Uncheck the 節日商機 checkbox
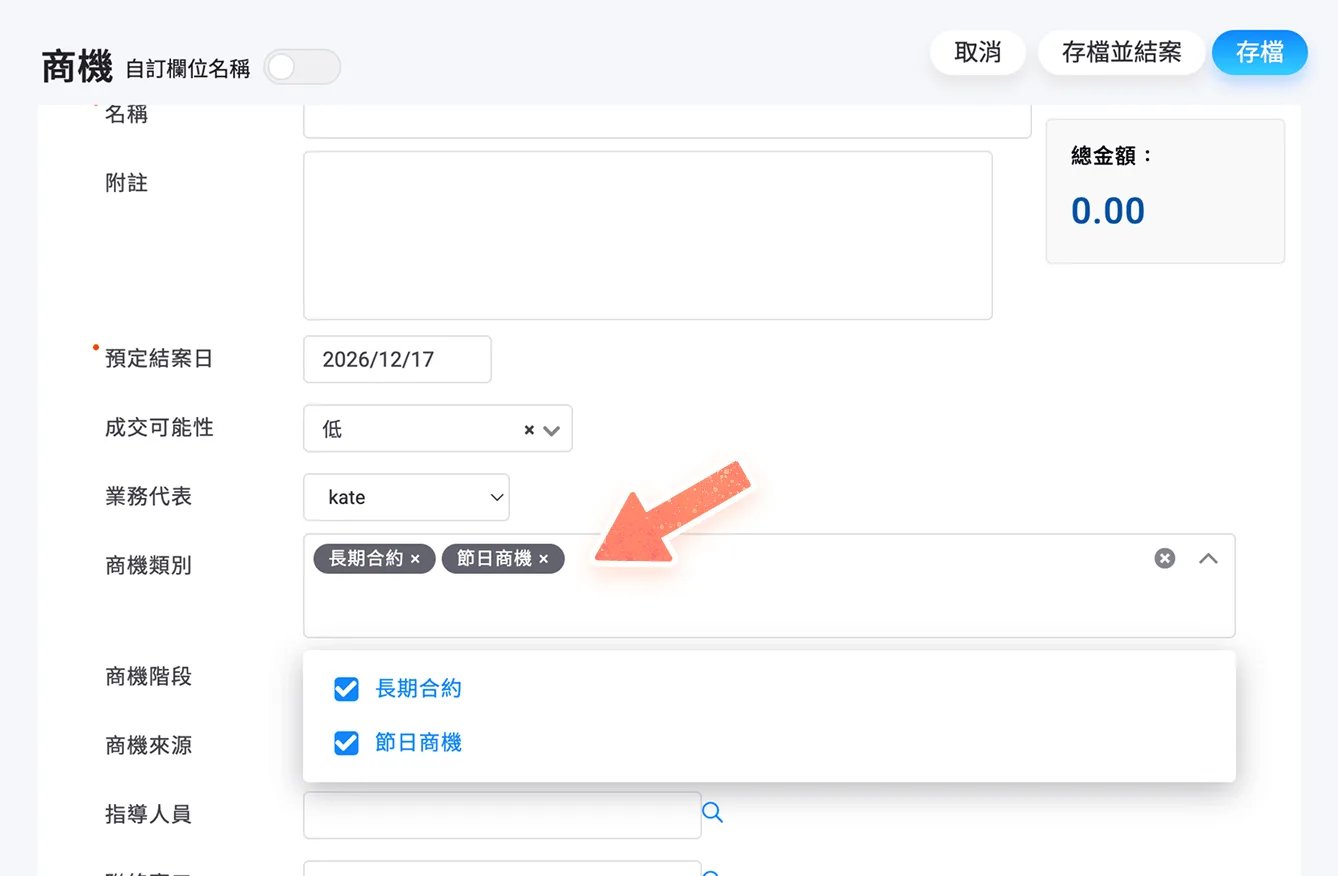Image resolution: width=1338 pixels, height=876 pixels. click(346, 743)
